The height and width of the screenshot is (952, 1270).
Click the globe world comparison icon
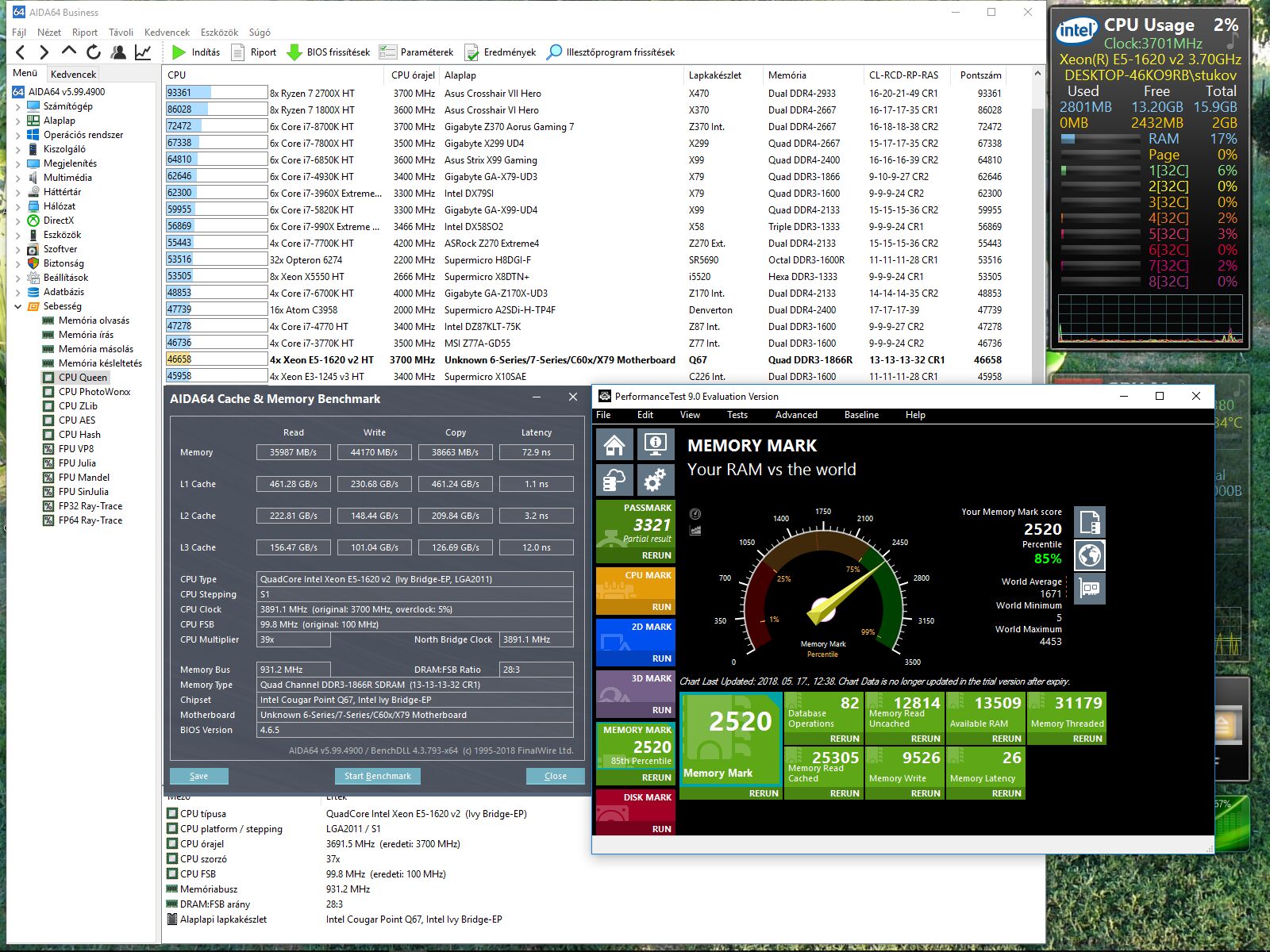[1090, 555]
